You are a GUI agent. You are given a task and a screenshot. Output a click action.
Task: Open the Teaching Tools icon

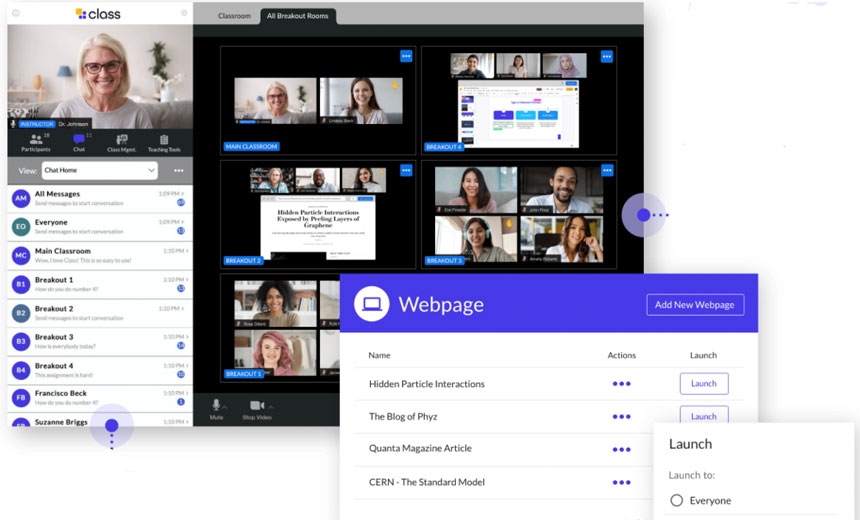pyautogui.click(x=164, y=141)
